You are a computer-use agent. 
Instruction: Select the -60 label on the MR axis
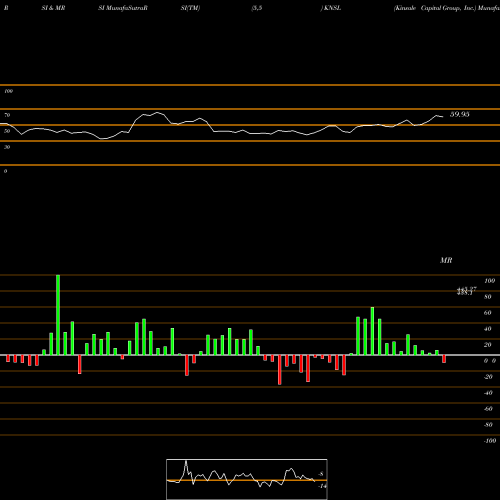pyautogui.click(x=488, y=409)
